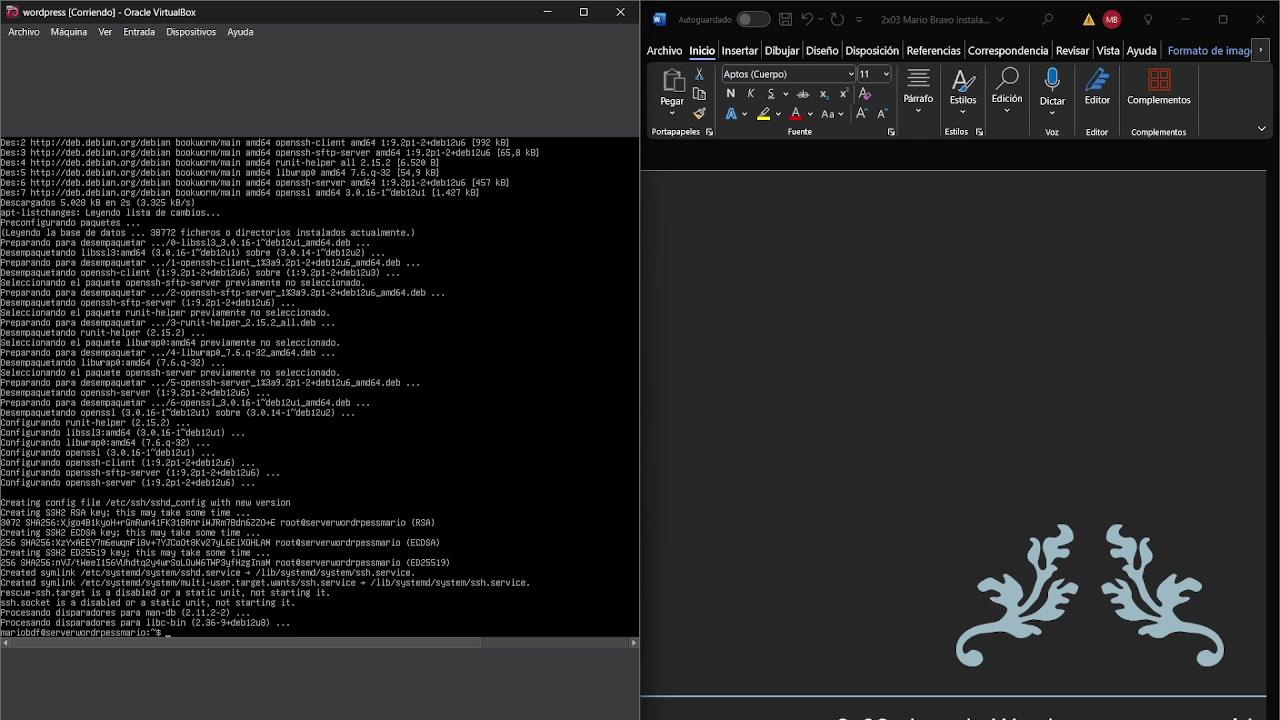Screen dimensions: 1280x720
Task: Click the Dictar microphone icon
Action: pyautogui.click(x=1052, y=80)
